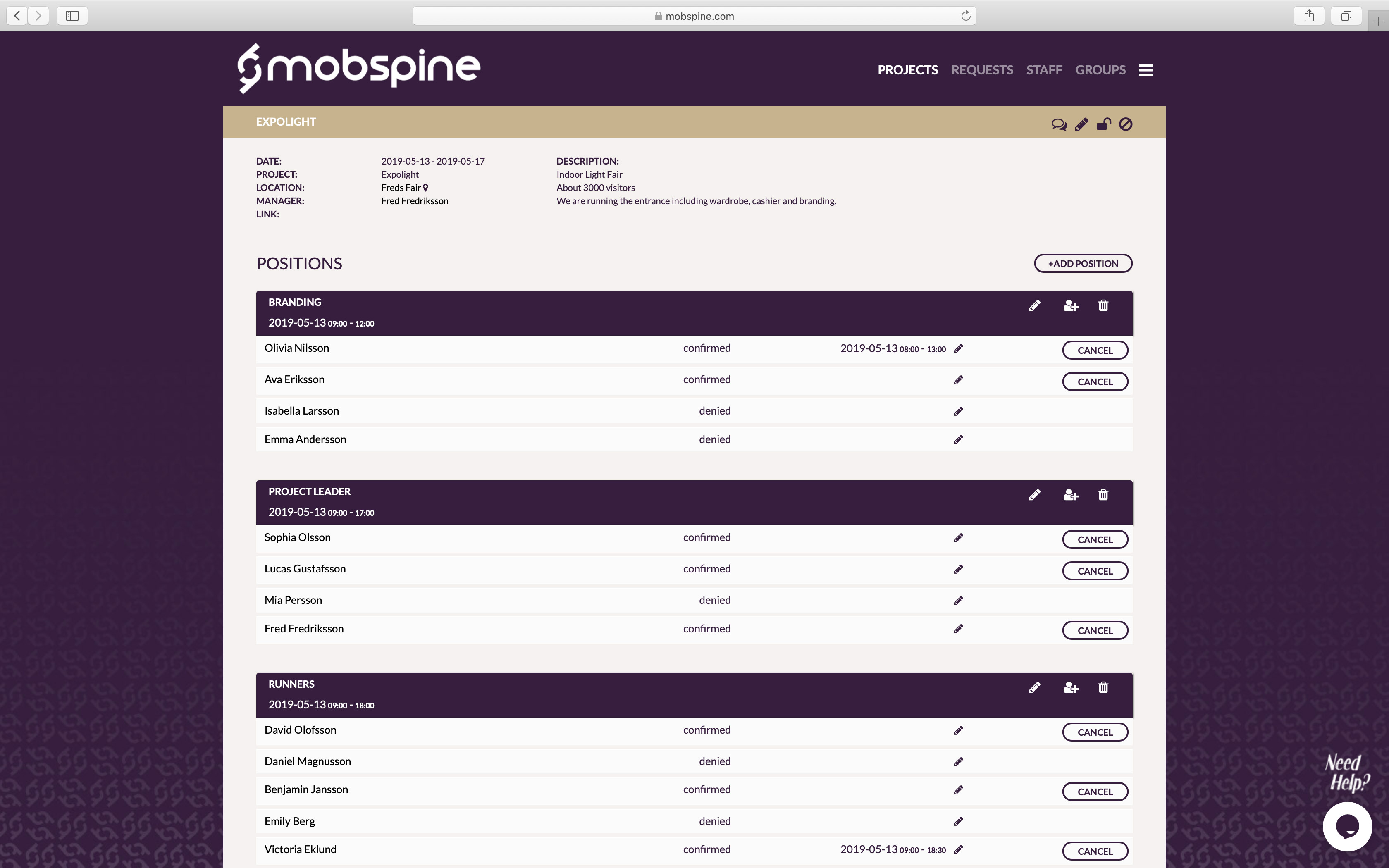Delete the Project Leader position
This screenshot has width=1389, height=868.
[x=1103, y=494]
